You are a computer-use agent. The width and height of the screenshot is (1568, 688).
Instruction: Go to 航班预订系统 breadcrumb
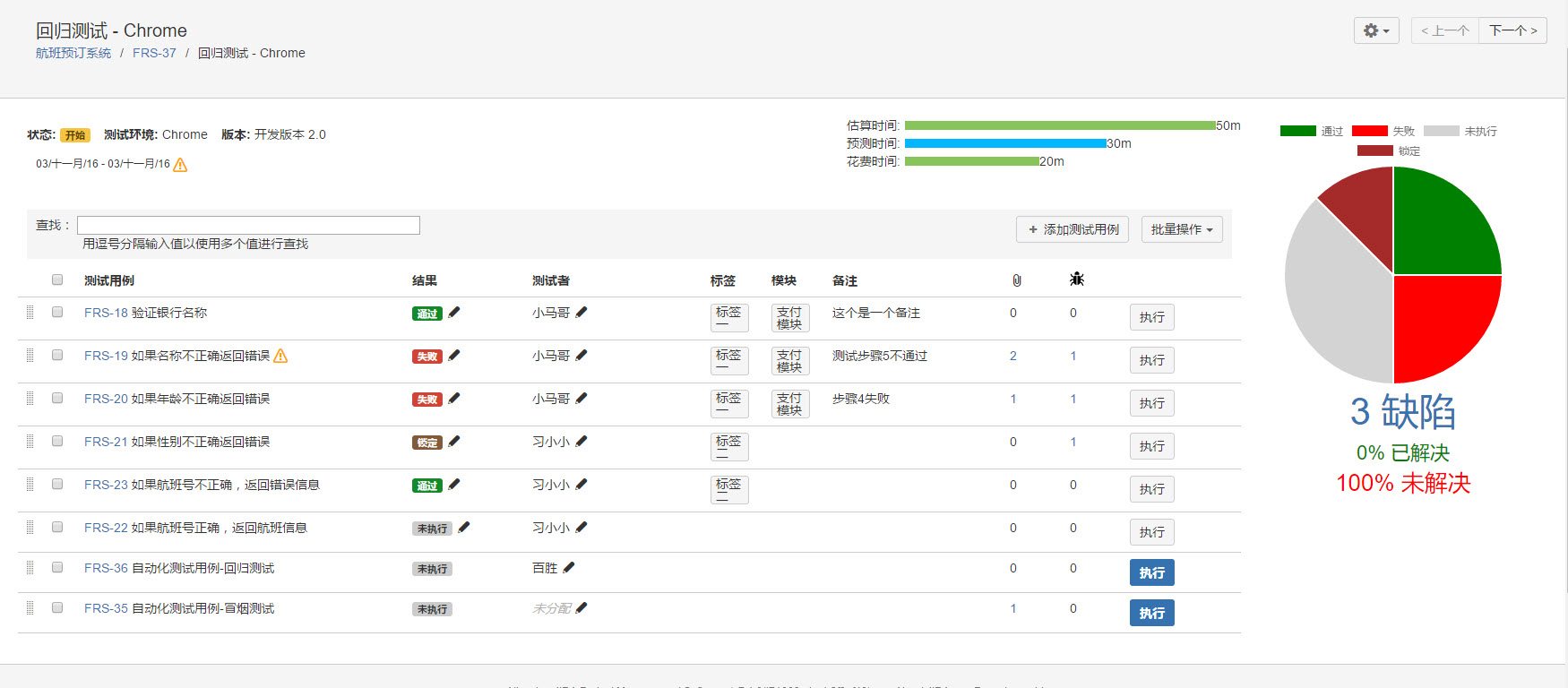(73, 53)
